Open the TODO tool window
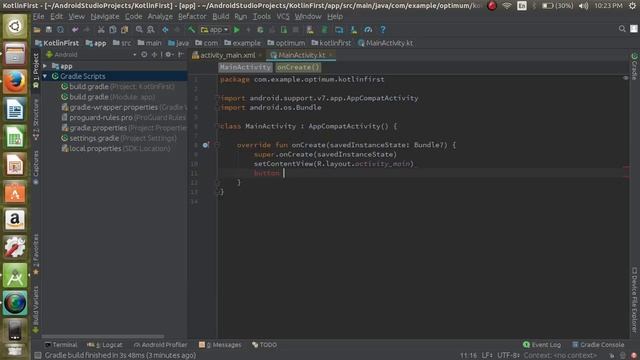 [x=264, y=345]
